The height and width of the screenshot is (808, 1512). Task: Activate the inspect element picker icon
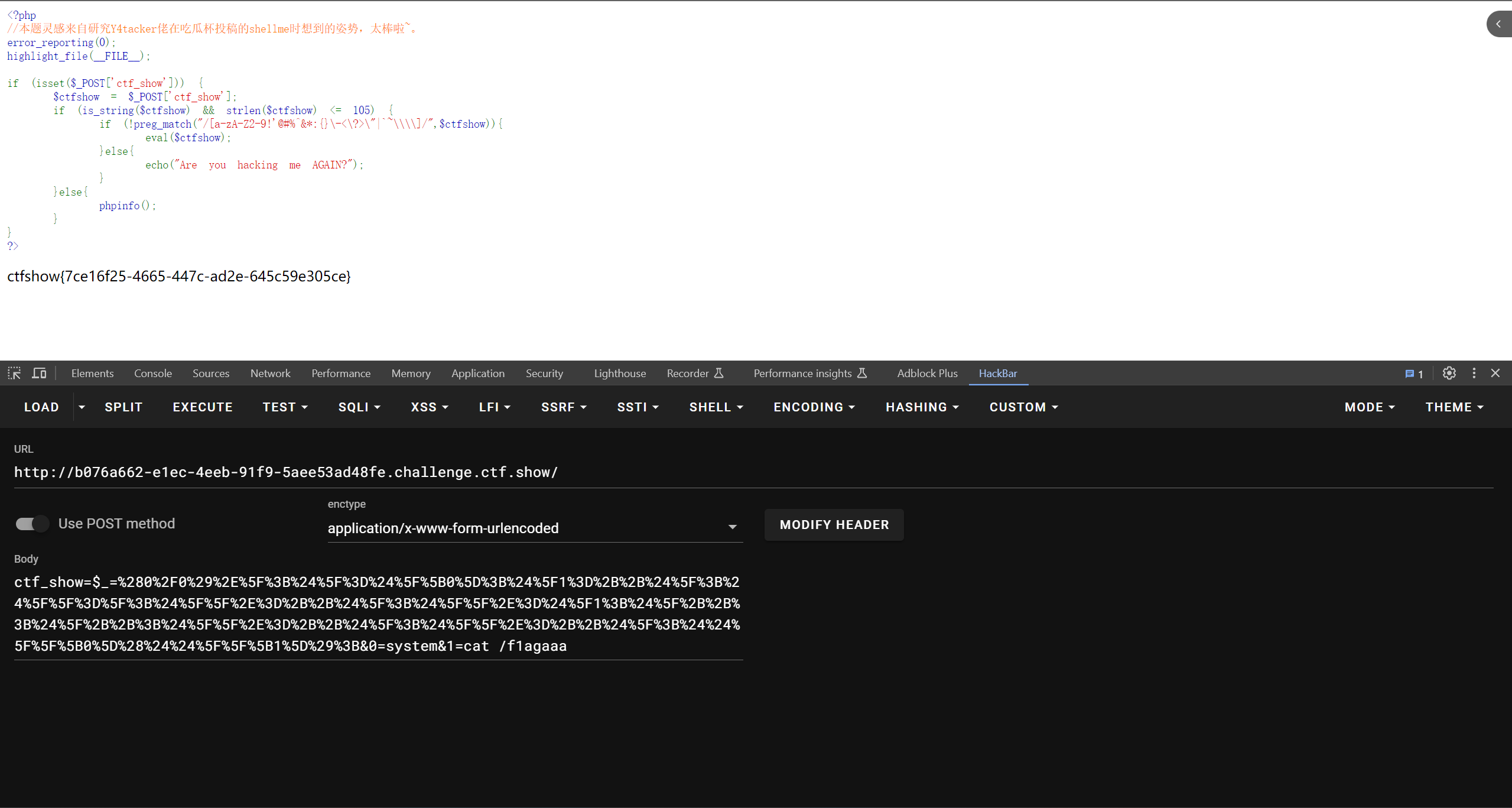(x=14, y=373)
